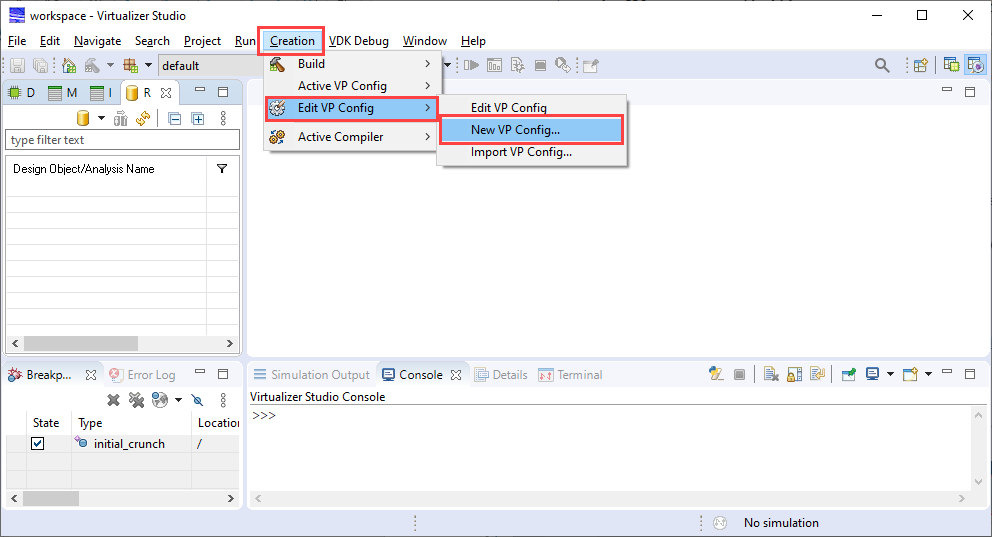Open the dropdown arrow beside the grid config icon
The height and width of the screenshot is (537, 992).
coord(148,65)
